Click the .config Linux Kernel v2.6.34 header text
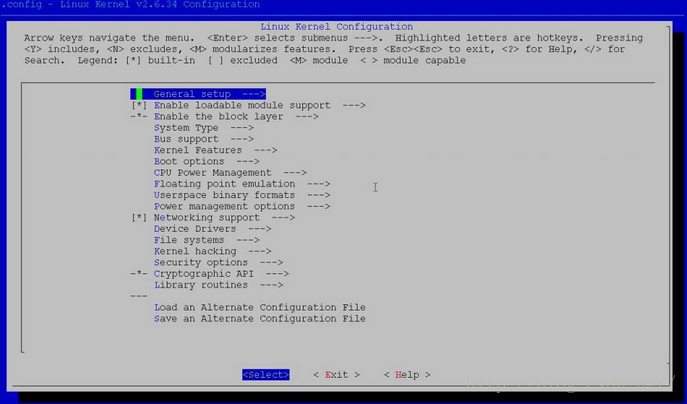The height and width of the screenshot is (404, 687). tap(131, 5)
